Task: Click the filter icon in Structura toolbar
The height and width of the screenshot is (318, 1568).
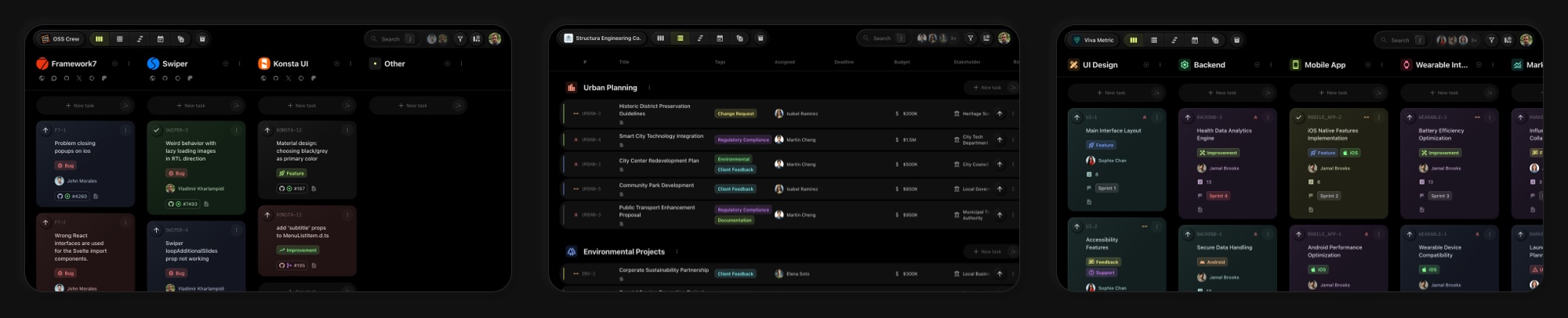Action: pyautogui.click(x=970, y=38)
